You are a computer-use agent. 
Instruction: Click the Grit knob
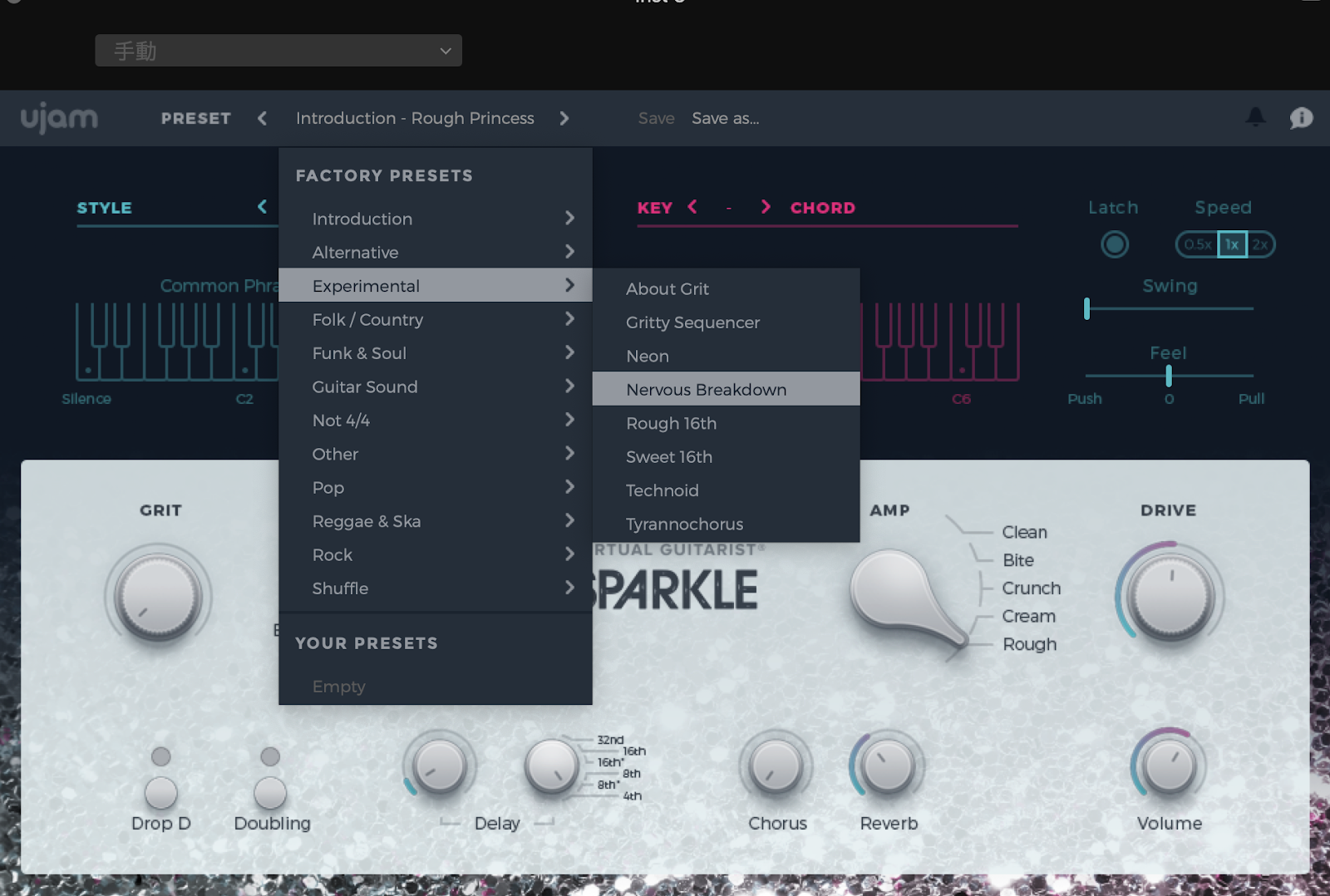point(158,597)
